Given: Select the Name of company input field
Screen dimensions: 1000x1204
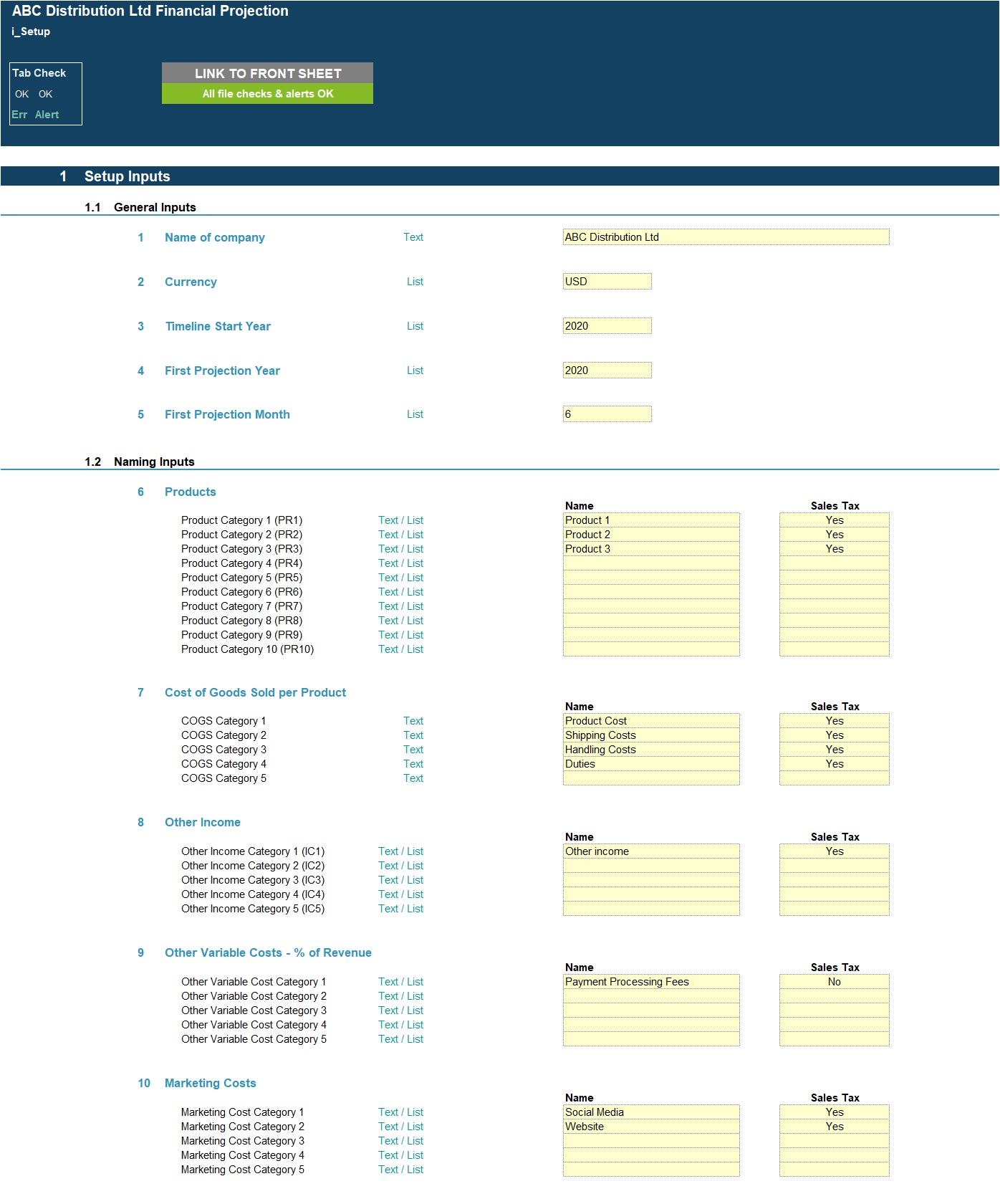Looking at the screenshot, I should coord(726,237).
